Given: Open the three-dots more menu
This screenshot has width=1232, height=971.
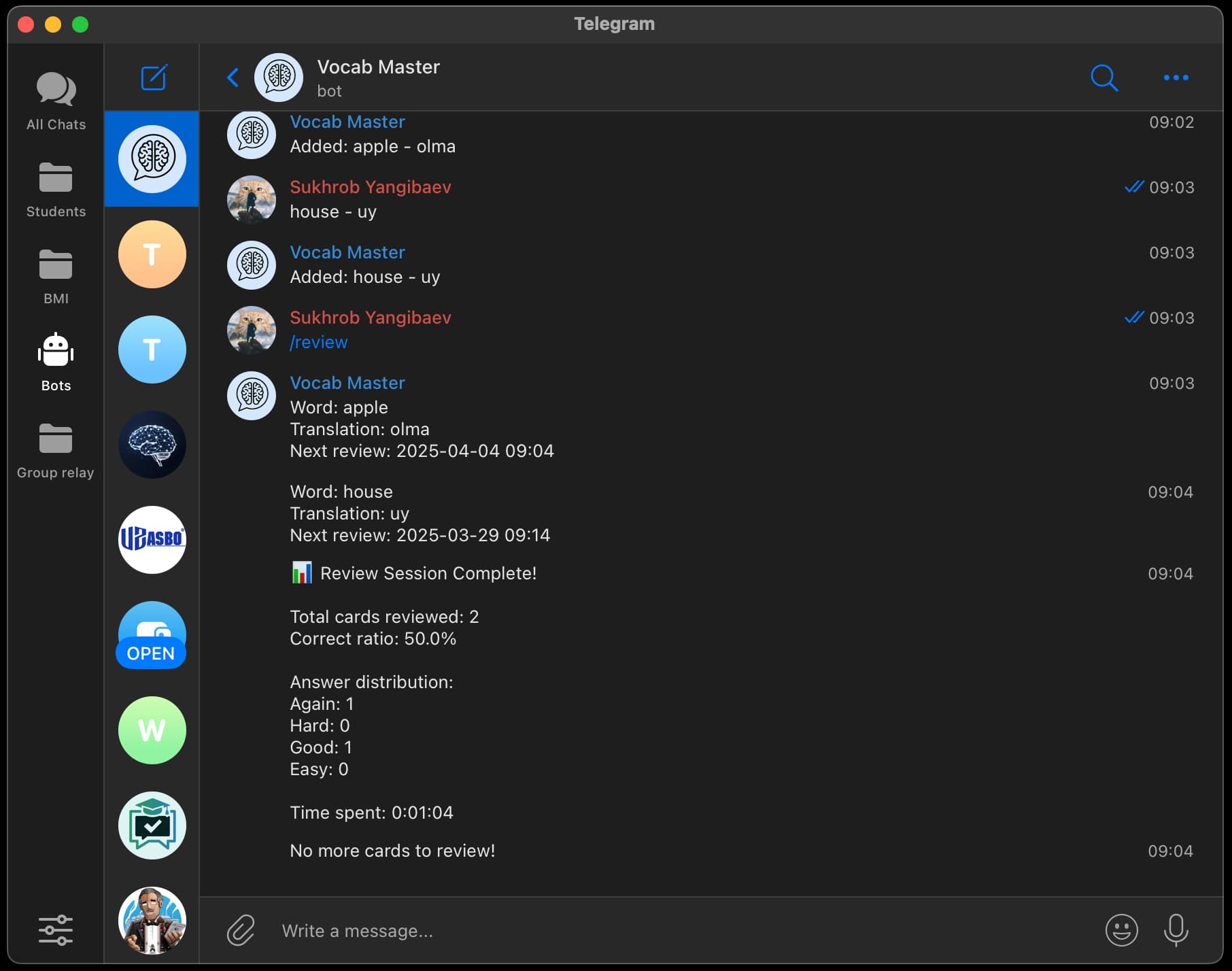Looking at the screenshot, I should pyautogui.click(x=1176, y=78).
